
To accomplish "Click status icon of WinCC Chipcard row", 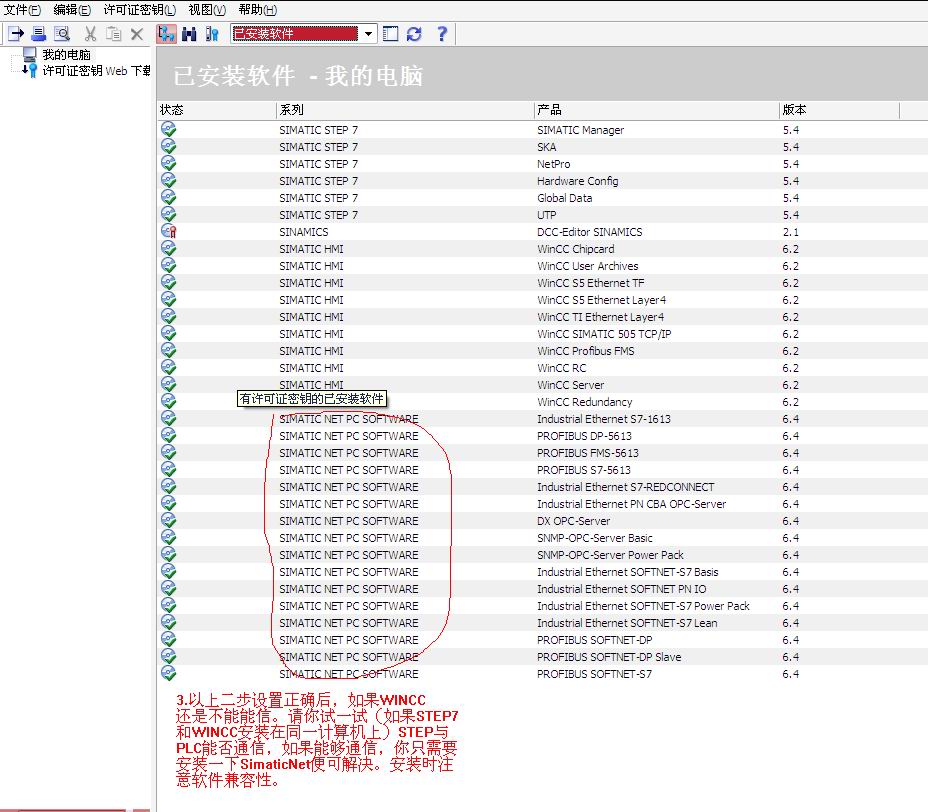I will (169, 249).
